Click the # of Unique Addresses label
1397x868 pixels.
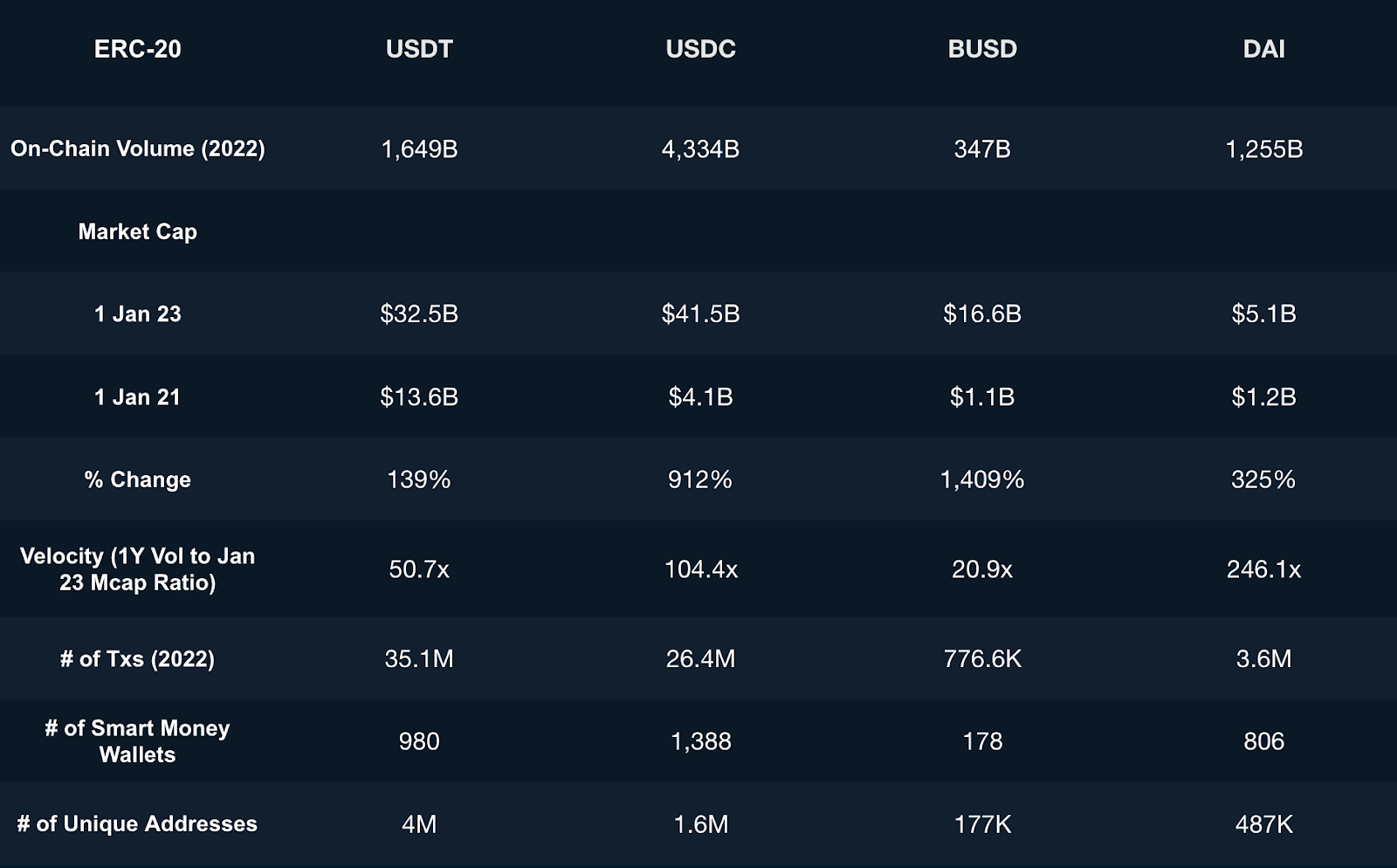point(137,824)
